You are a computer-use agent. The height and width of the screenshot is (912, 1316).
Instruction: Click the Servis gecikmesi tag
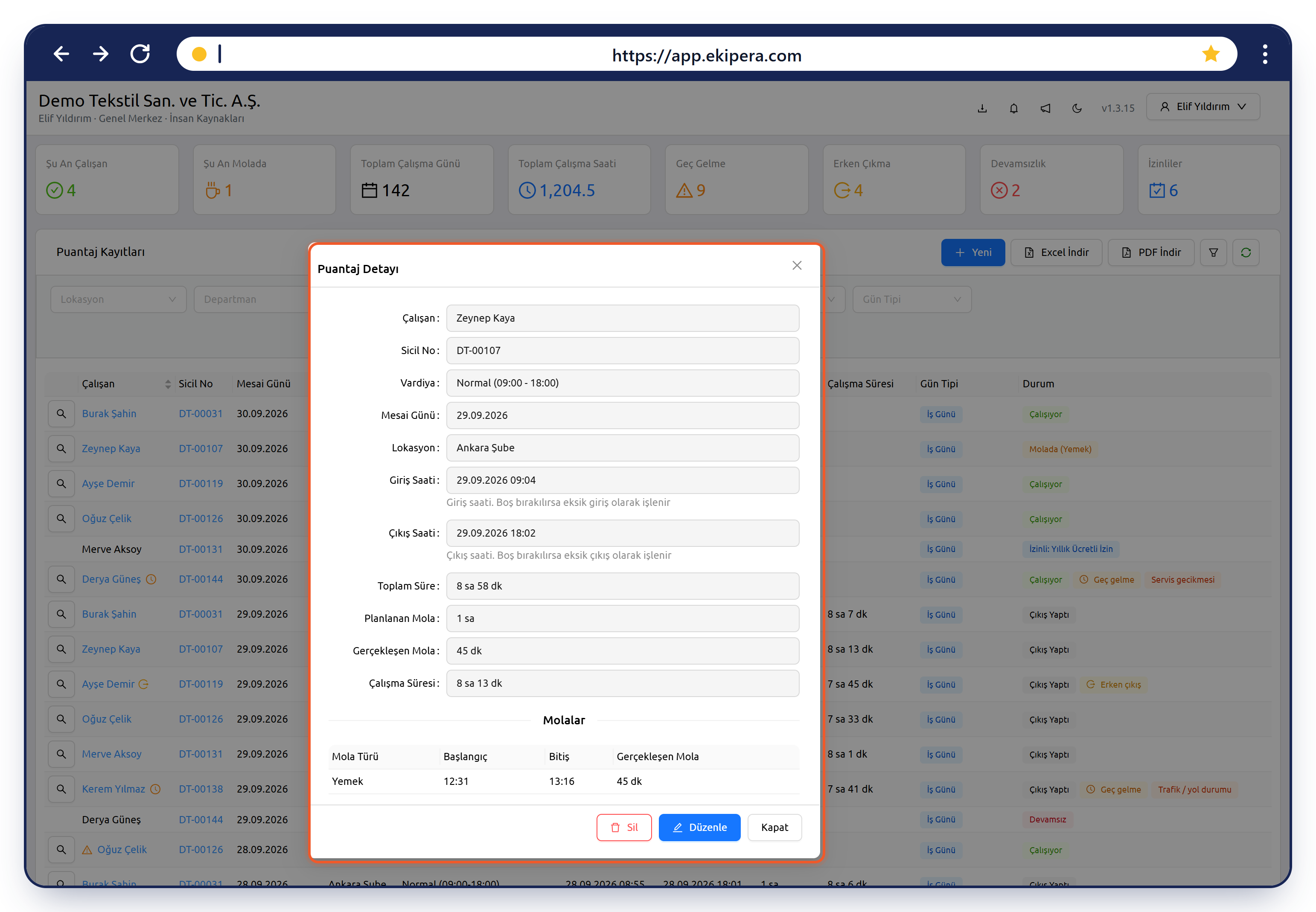pos(1182,580)
